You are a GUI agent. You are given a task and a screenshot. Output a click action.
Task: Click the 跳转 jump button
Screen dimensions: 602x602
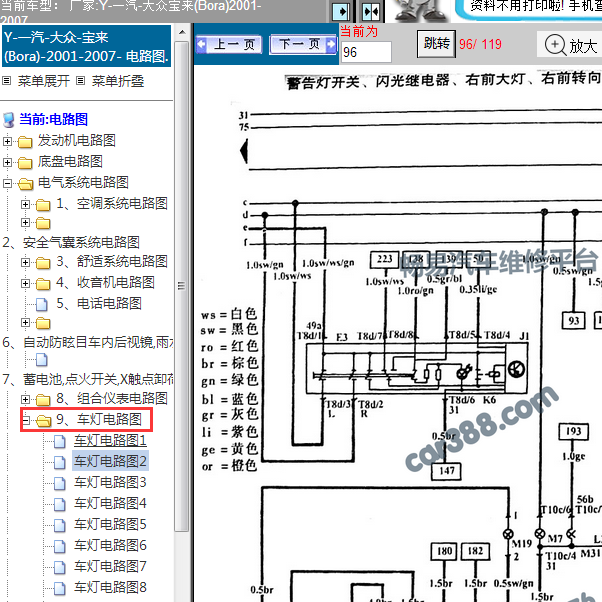437,44
